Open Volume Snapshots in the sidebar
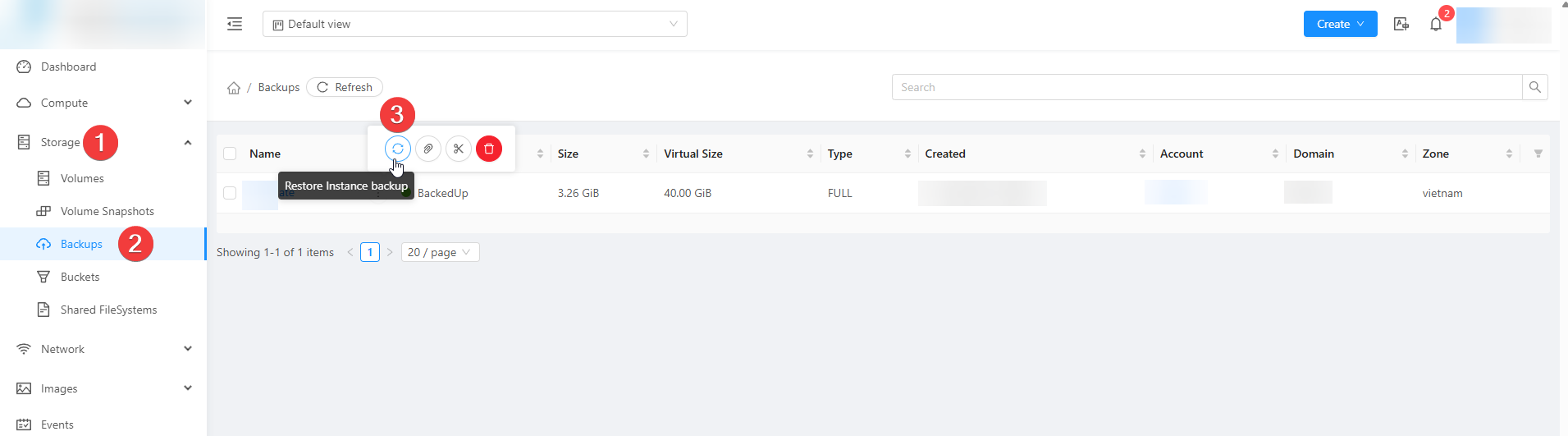 click(107, 211)
